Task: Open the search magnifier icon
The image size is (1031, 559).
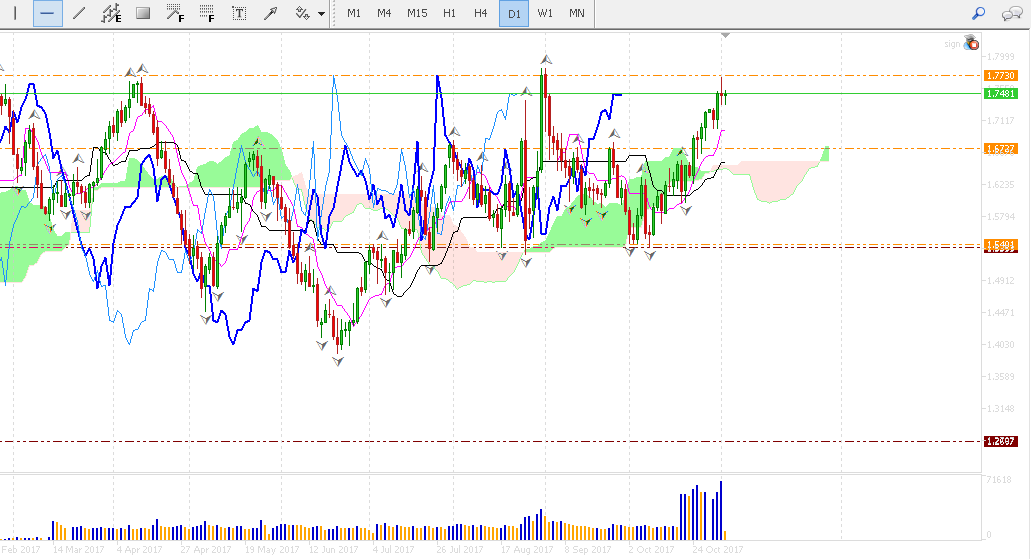Action: [979, 13]
